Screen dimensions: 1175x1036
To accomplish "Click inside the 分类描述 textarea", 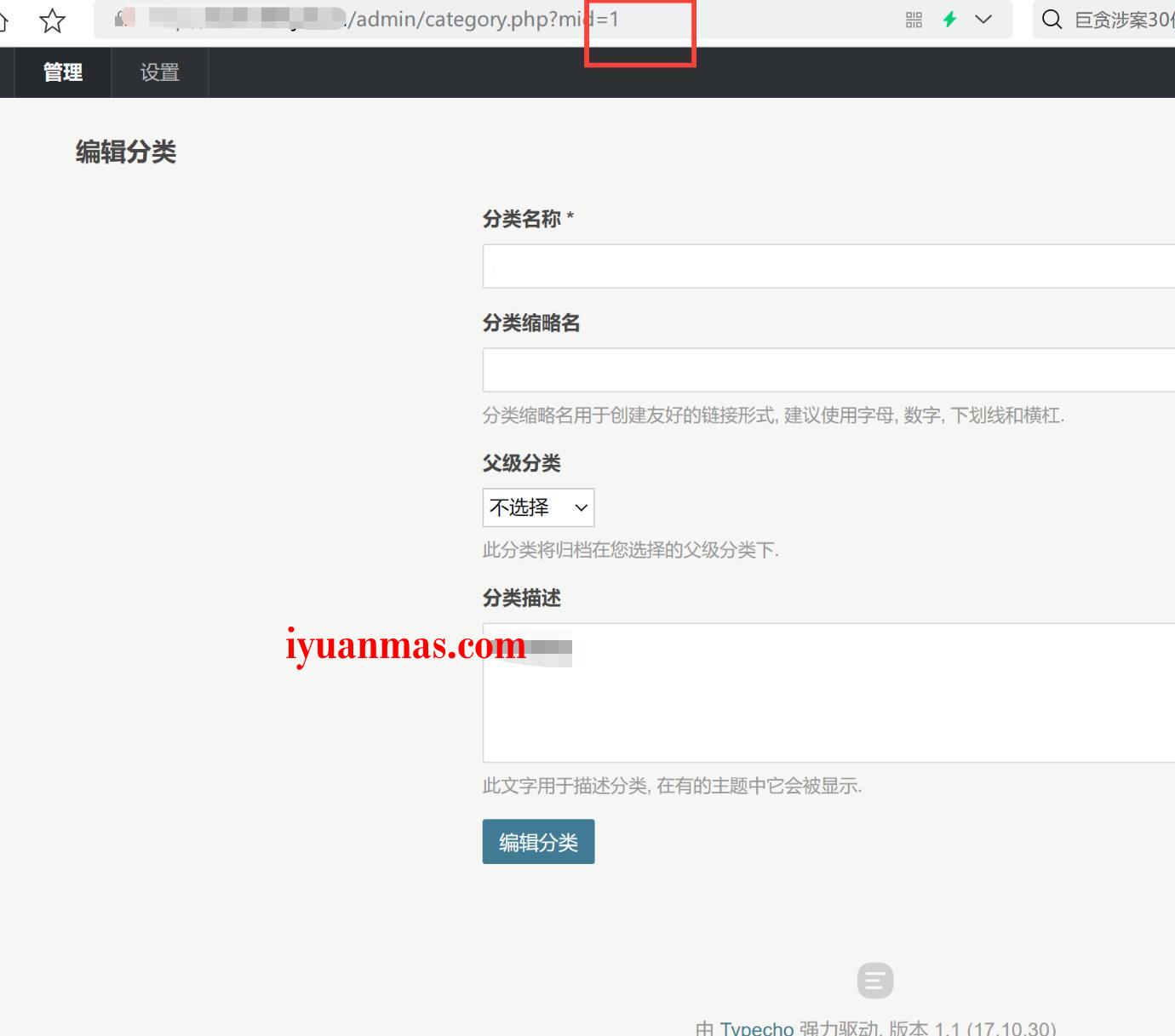I will 828,693.
